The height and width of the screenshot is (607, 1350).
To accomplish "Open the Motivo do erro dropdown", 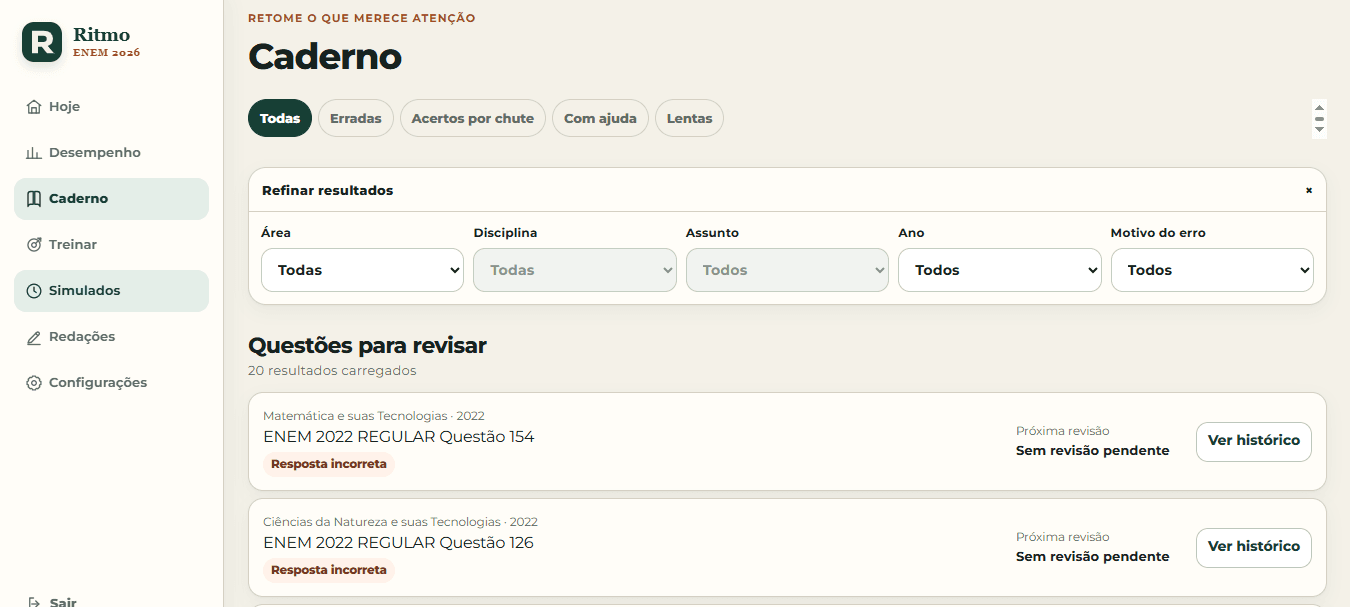I will [1212, 270].
